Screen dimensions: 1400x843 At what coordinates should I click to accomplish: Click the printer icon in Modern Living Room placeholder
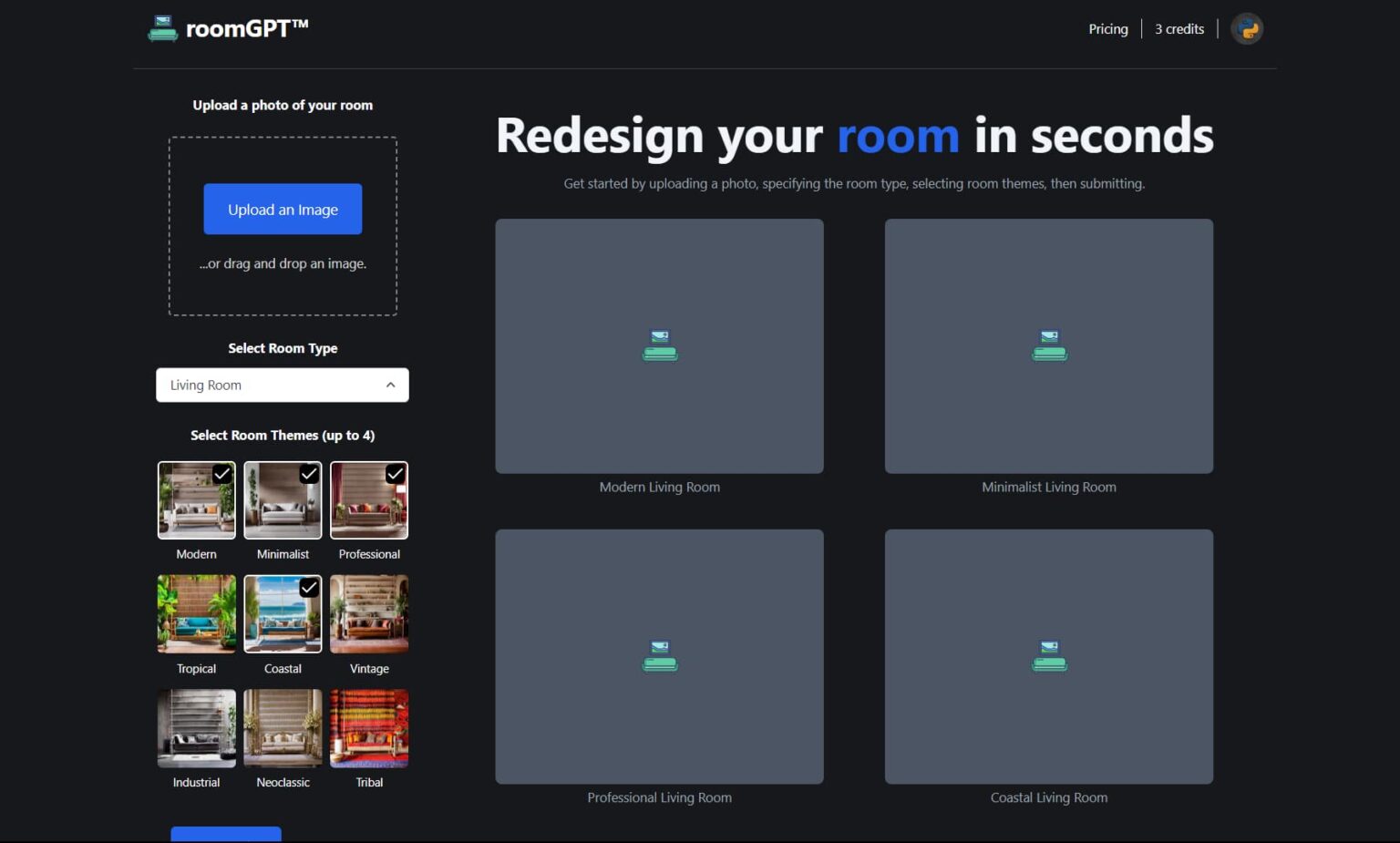[x=659, y=345]
